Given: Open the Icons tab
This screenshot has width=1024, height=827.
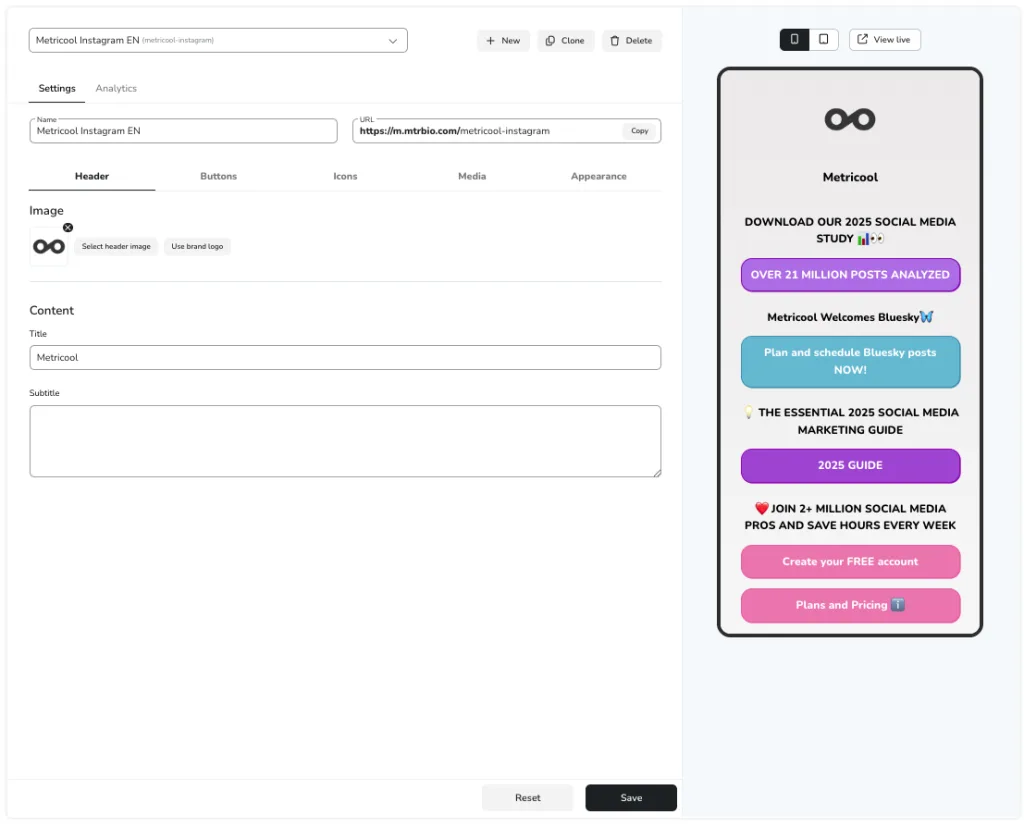Looking at the screenshot, I should point(345,176).
